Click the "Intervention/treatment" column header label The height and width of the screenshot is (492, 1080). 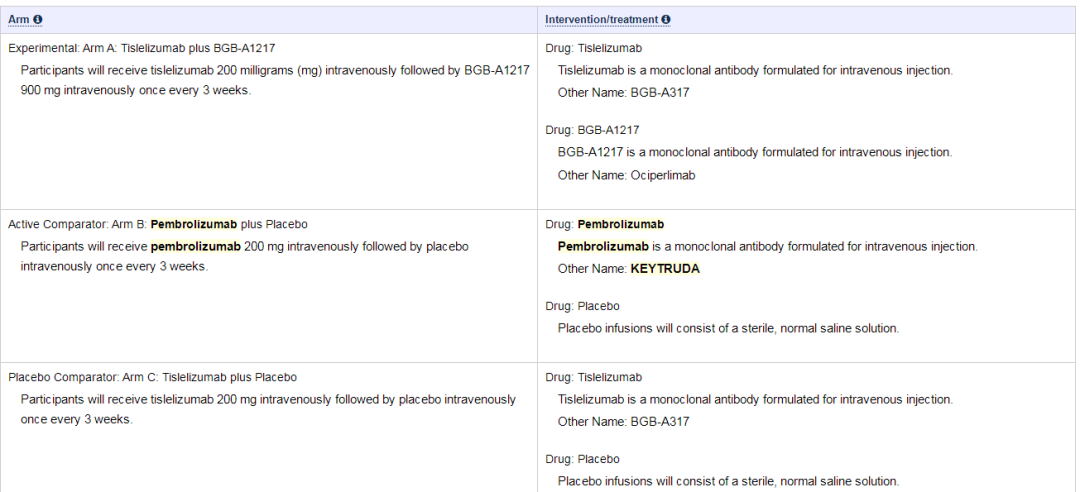pyautogui.click(x=602, y=19)
